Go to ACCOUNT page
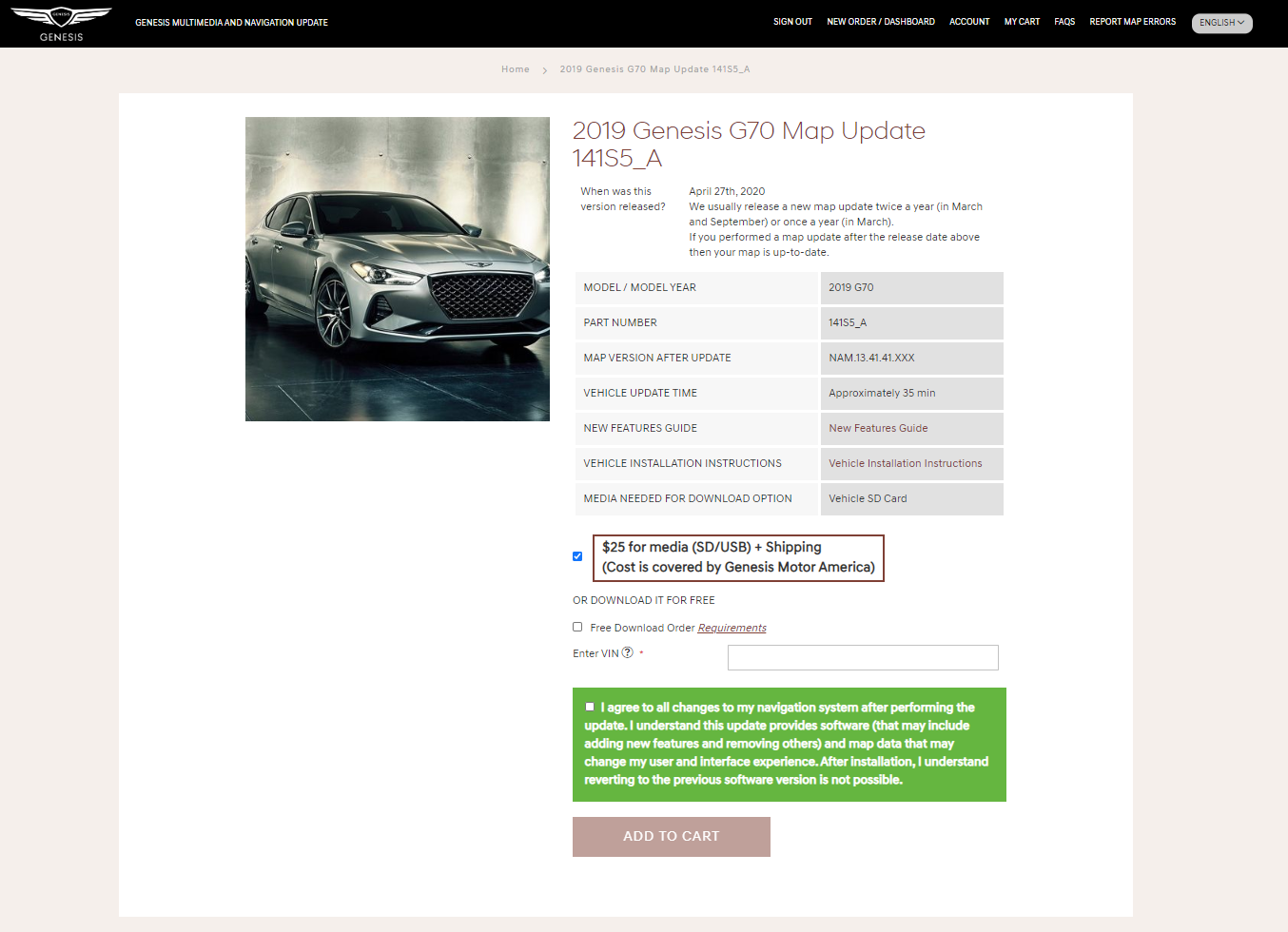The image size is (1288, 932). pos(969,22)
